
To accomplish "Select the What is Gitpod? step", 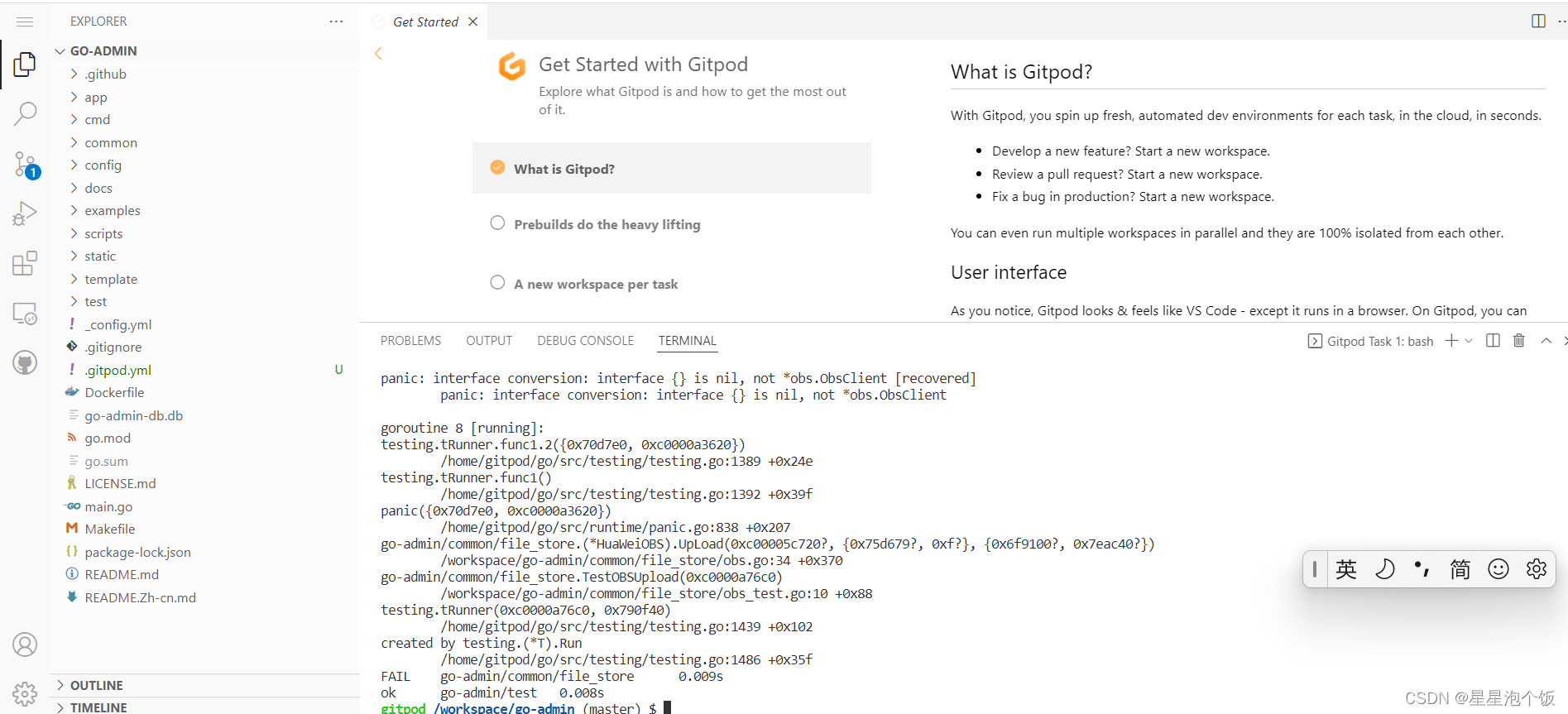I will coord(671,168).
